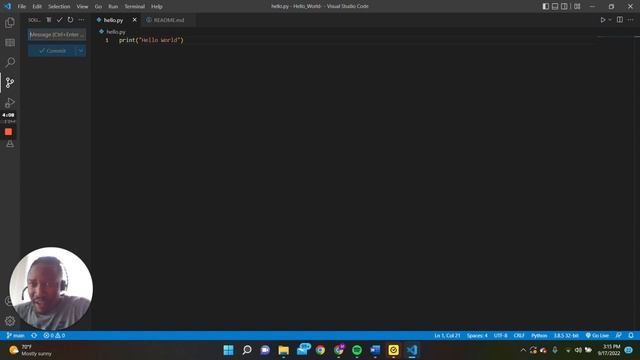
Task: Click the print("Hello World") code line
Action: 151,40
